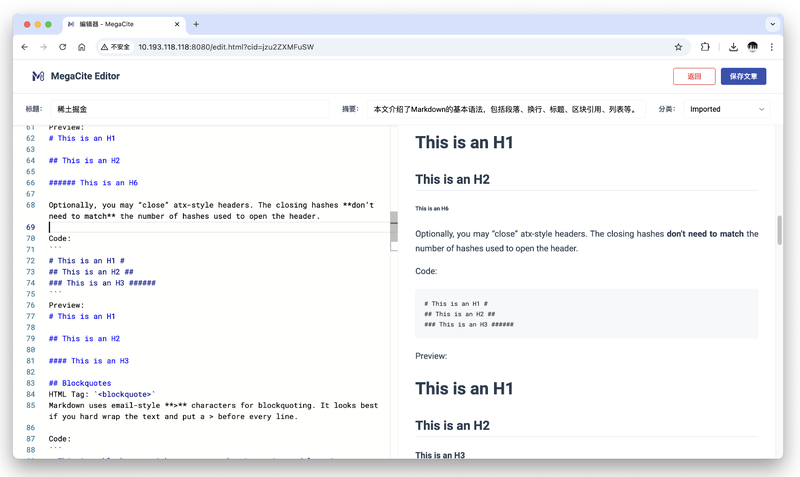Click 'Code:' label in preview pane
800x477 pixels.
click(x=426, y=271)
